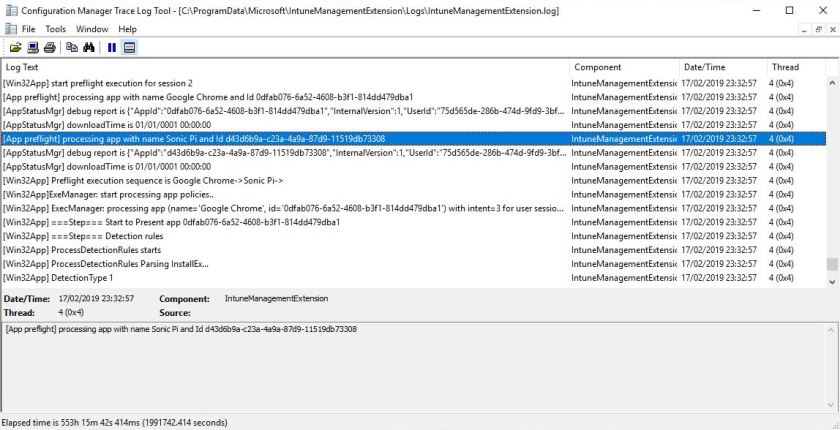The image size is (840, 430).
Task: Click the Print toolbar icon
Action: point(49,47)
